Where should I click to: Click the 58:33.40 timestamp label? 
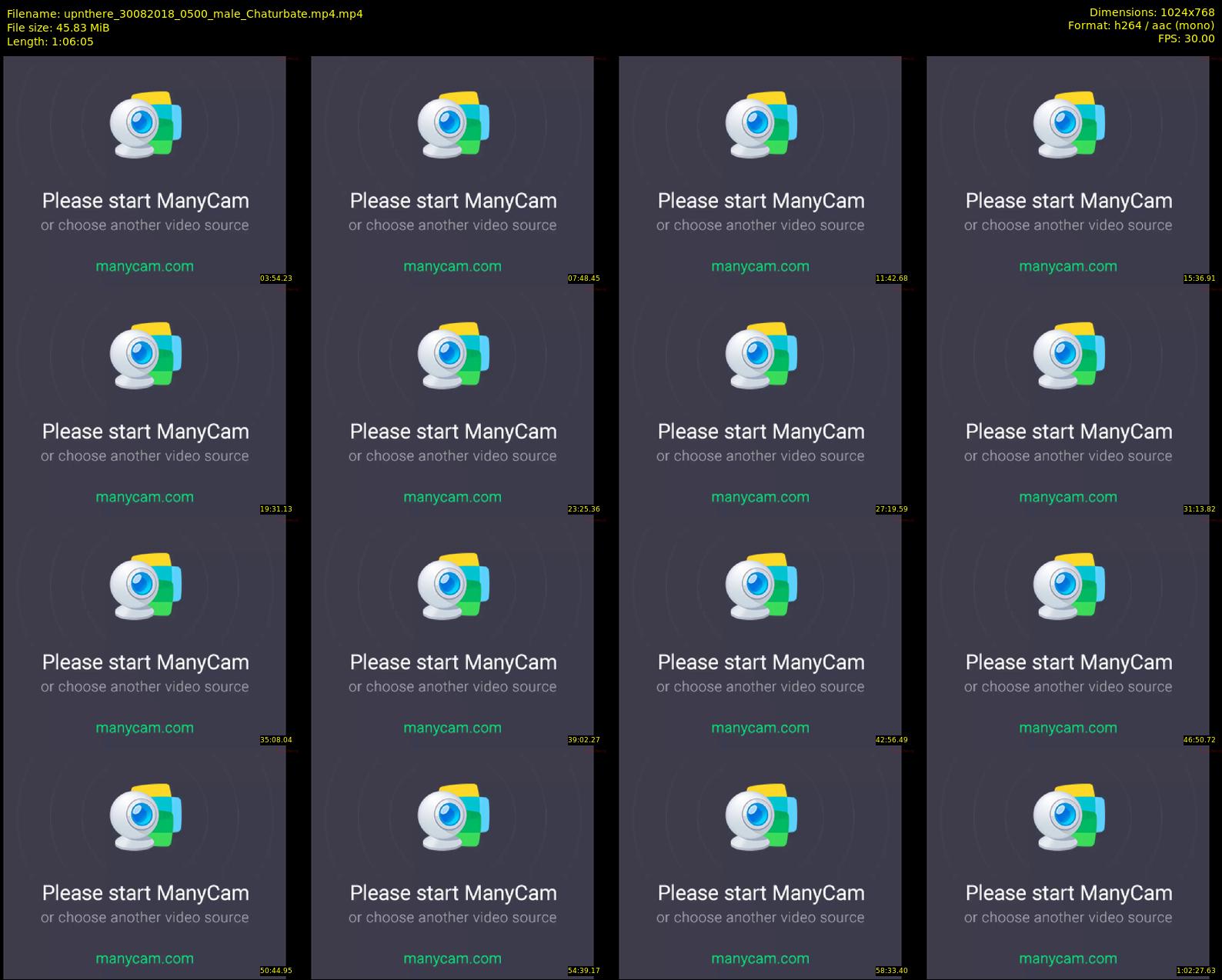tap(892, 971)
